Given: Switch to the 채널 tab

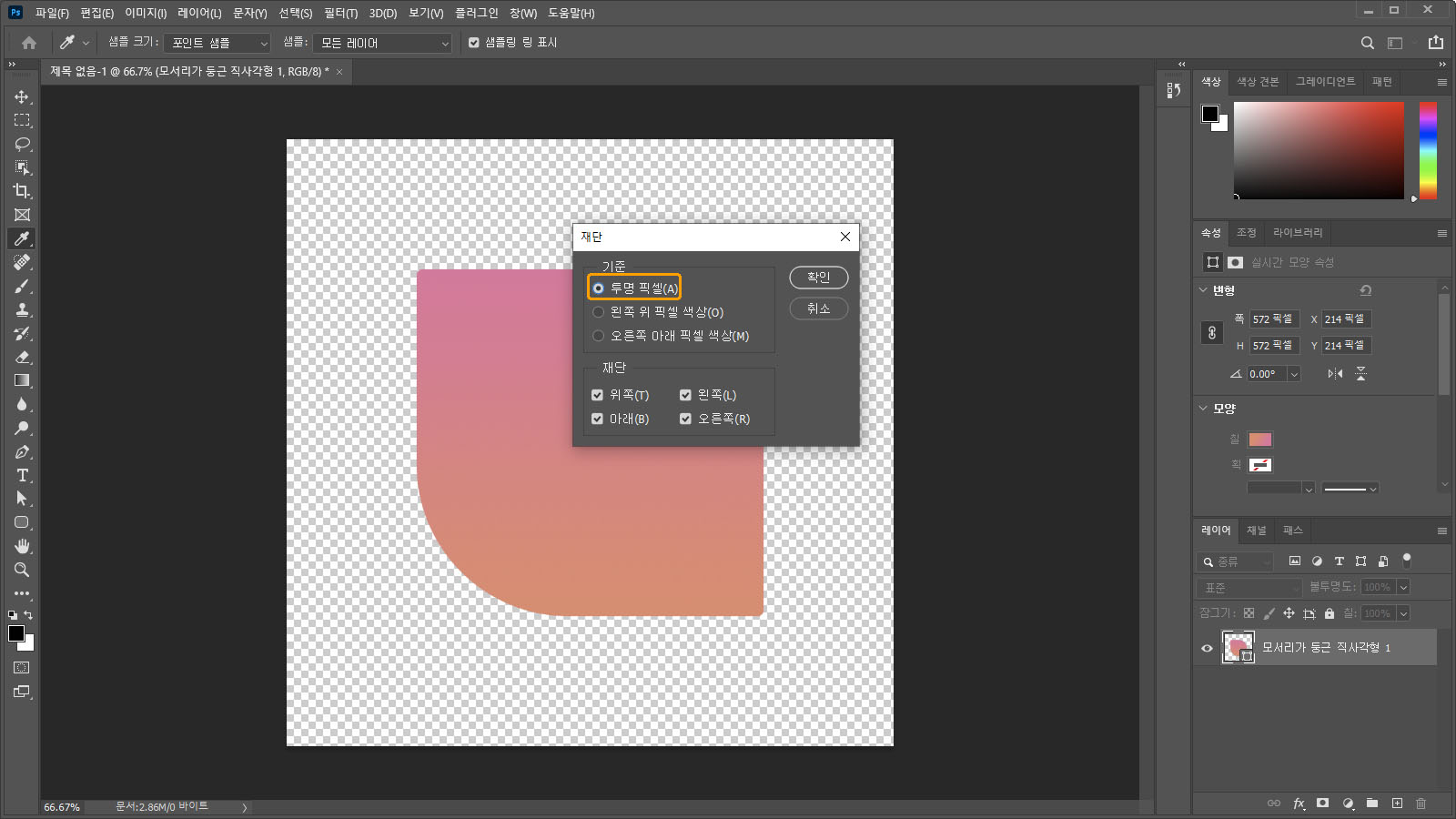Looking at the screenshot, I should 1256,531.
